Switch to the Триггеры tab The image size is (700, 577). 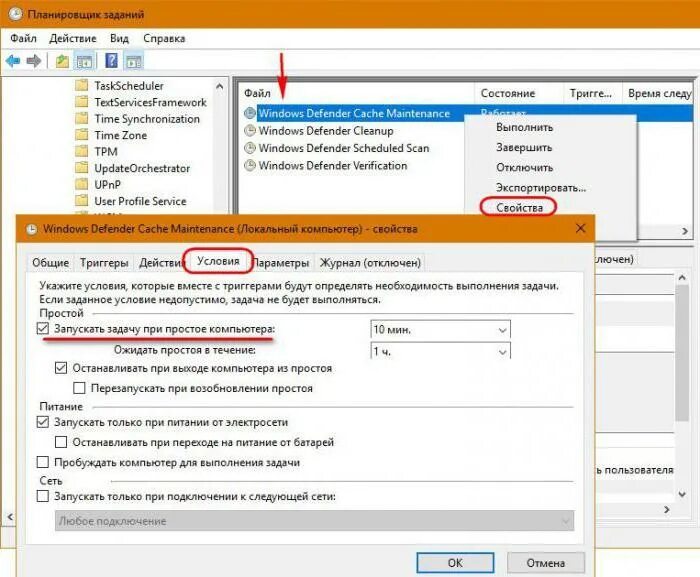[104, 263]
